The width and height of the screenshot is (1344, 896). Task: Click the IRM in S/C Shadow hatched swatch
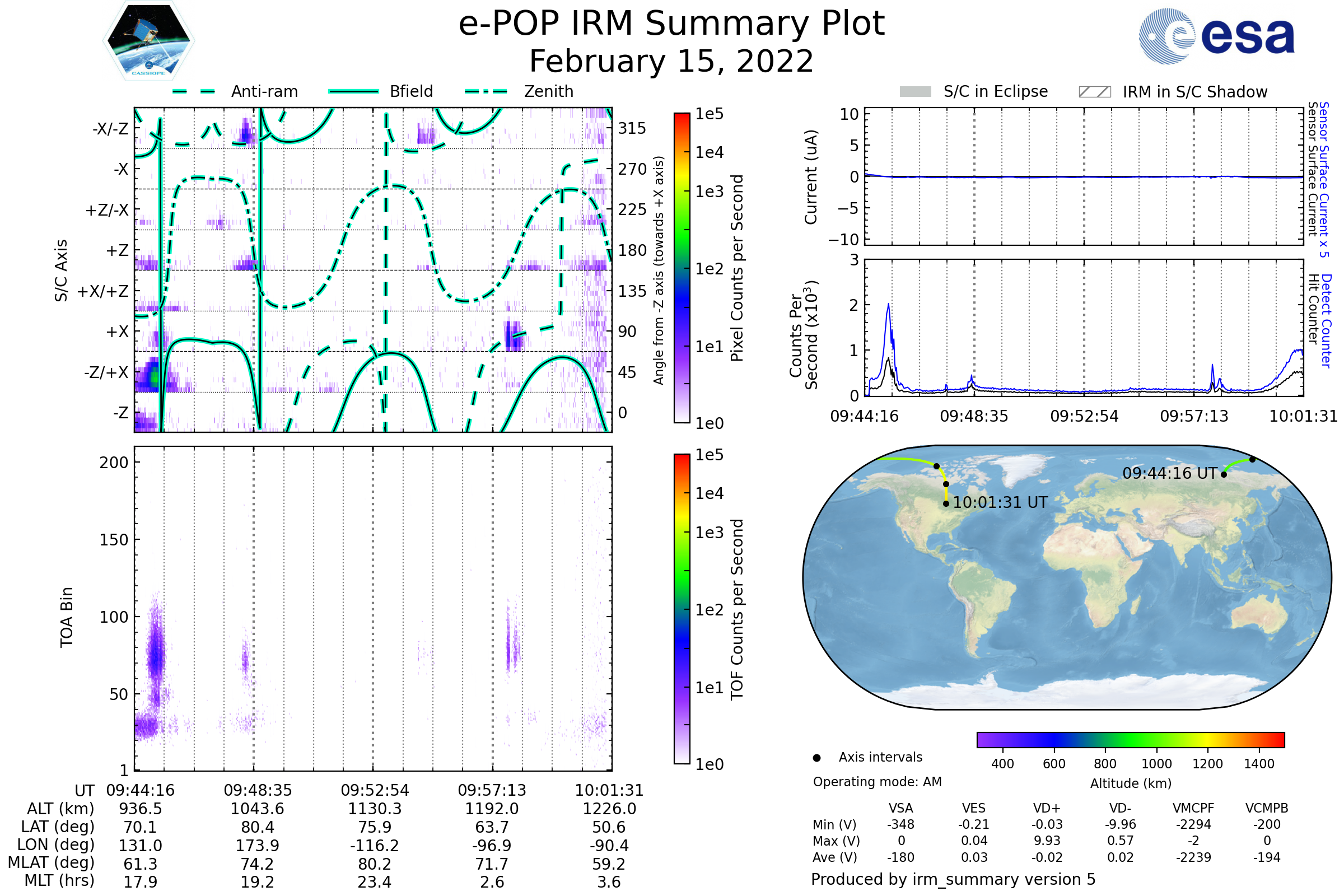(1094, 92)
